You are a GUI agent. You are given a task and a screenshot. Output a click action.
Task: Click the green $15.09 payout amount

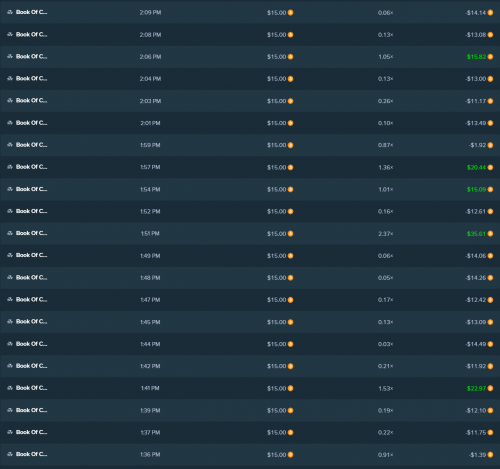click(x=477, y=189)
